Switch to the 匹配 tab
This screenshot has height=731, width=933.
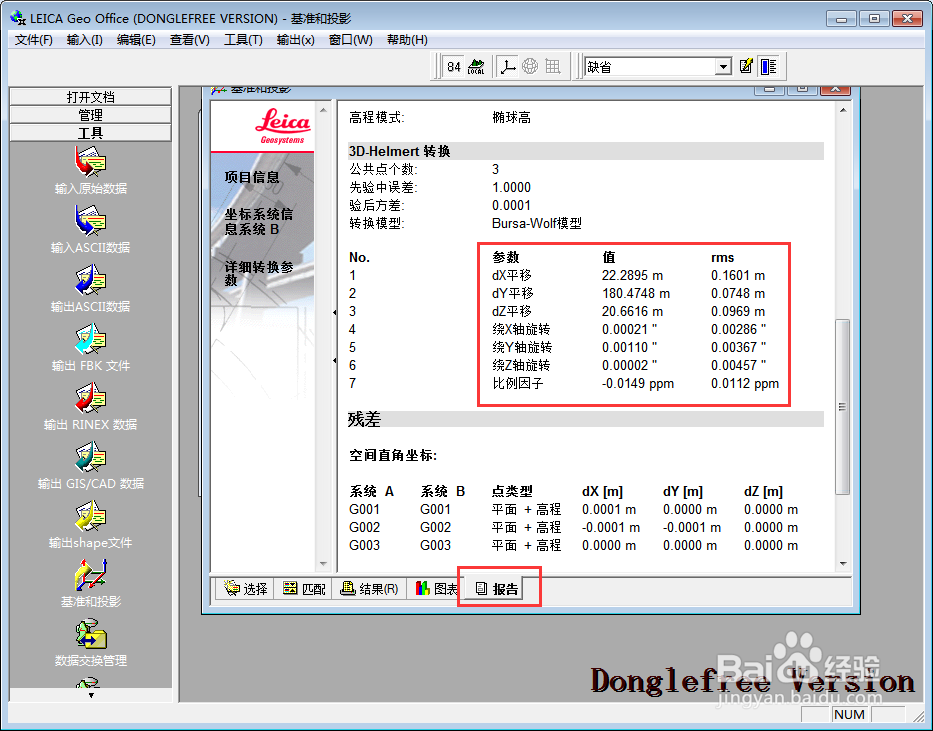click(x=303, y=589)
